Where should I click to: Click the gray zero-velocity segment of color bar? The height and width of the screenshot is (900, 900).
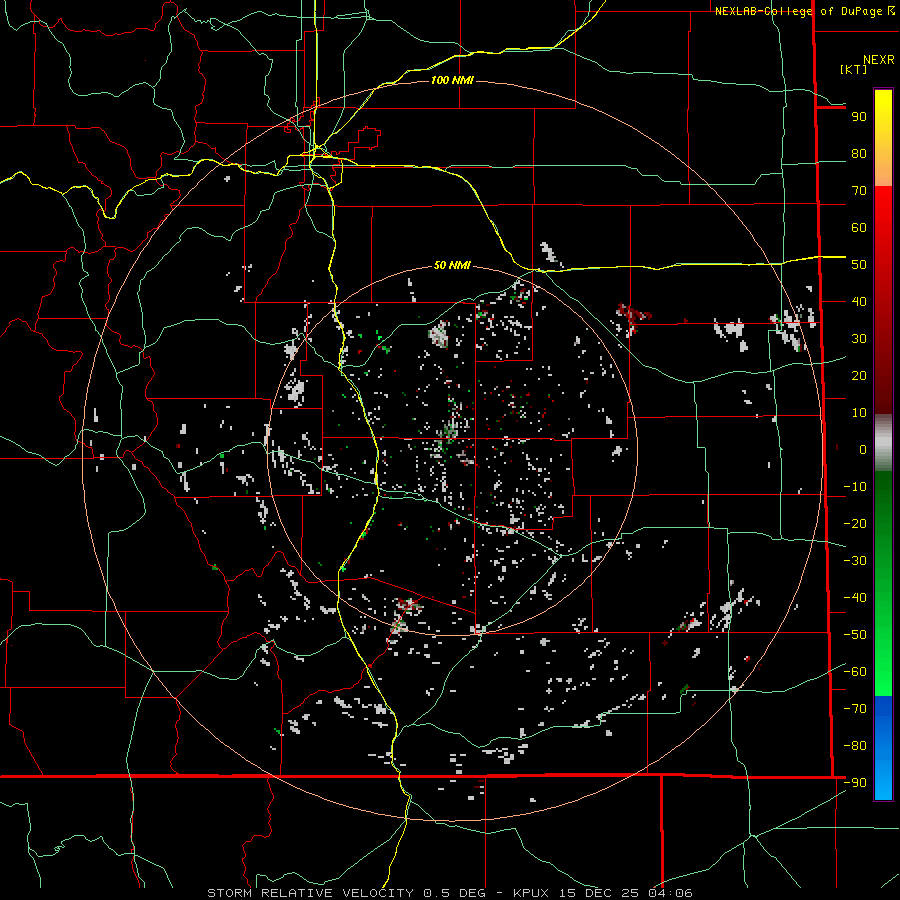click(883, 443)
